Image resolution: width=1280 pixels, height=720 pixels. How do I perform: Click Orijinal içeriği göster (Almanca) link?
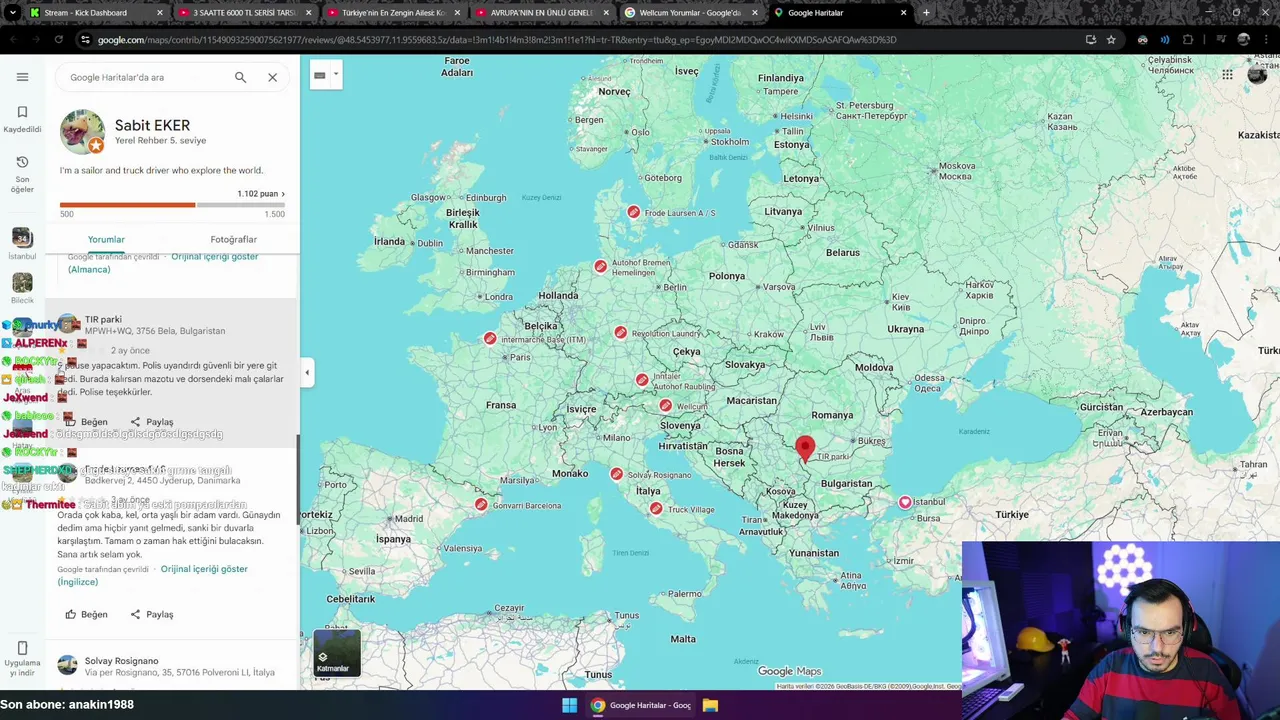pyautogui.click(x=163, y=263)
